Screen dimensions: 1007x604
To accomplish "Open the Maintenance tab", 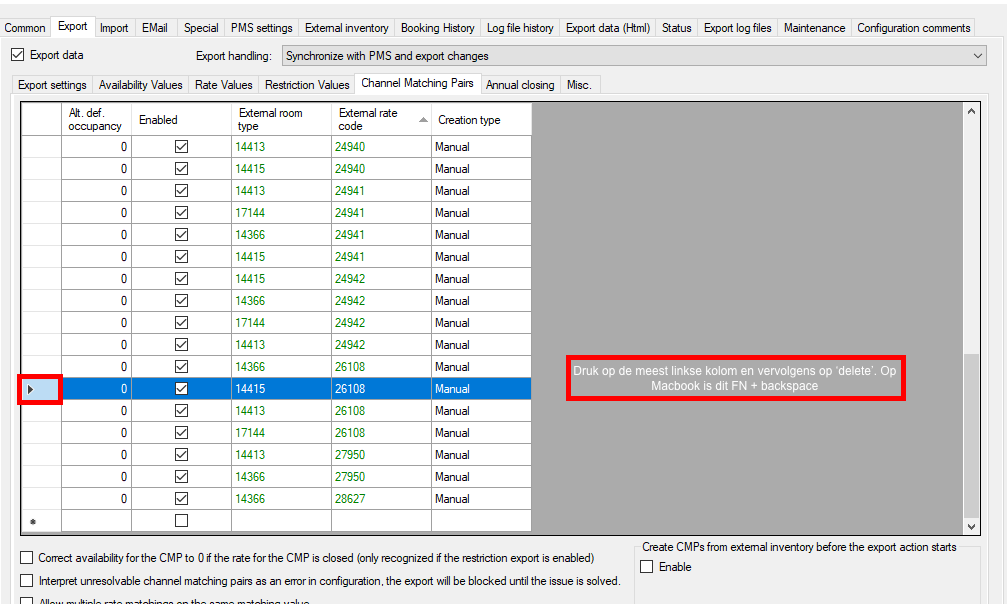I will coord(814,28).
